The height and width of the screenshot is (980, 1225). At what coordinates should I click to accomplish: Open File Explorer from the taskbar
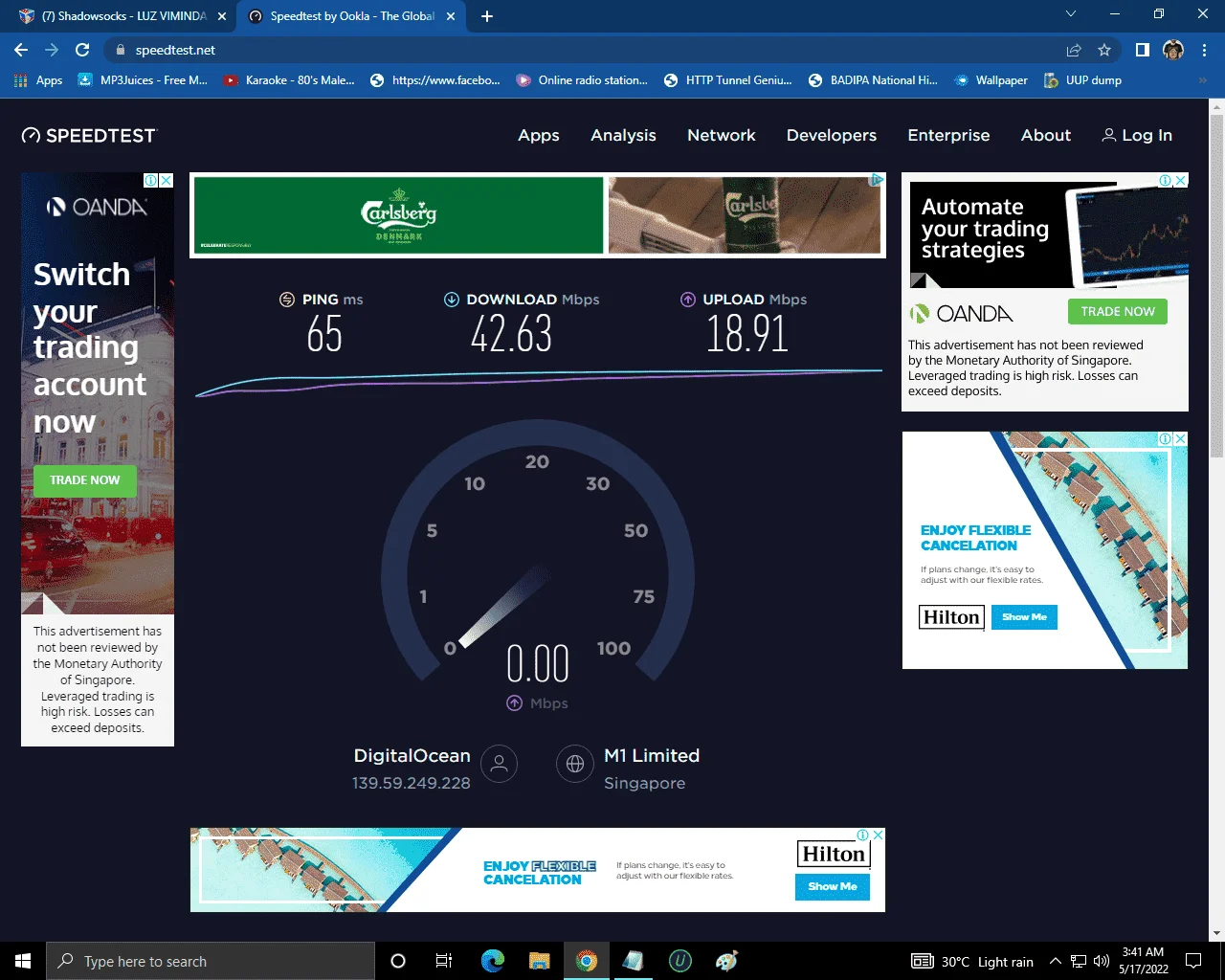tap(539, 961)
